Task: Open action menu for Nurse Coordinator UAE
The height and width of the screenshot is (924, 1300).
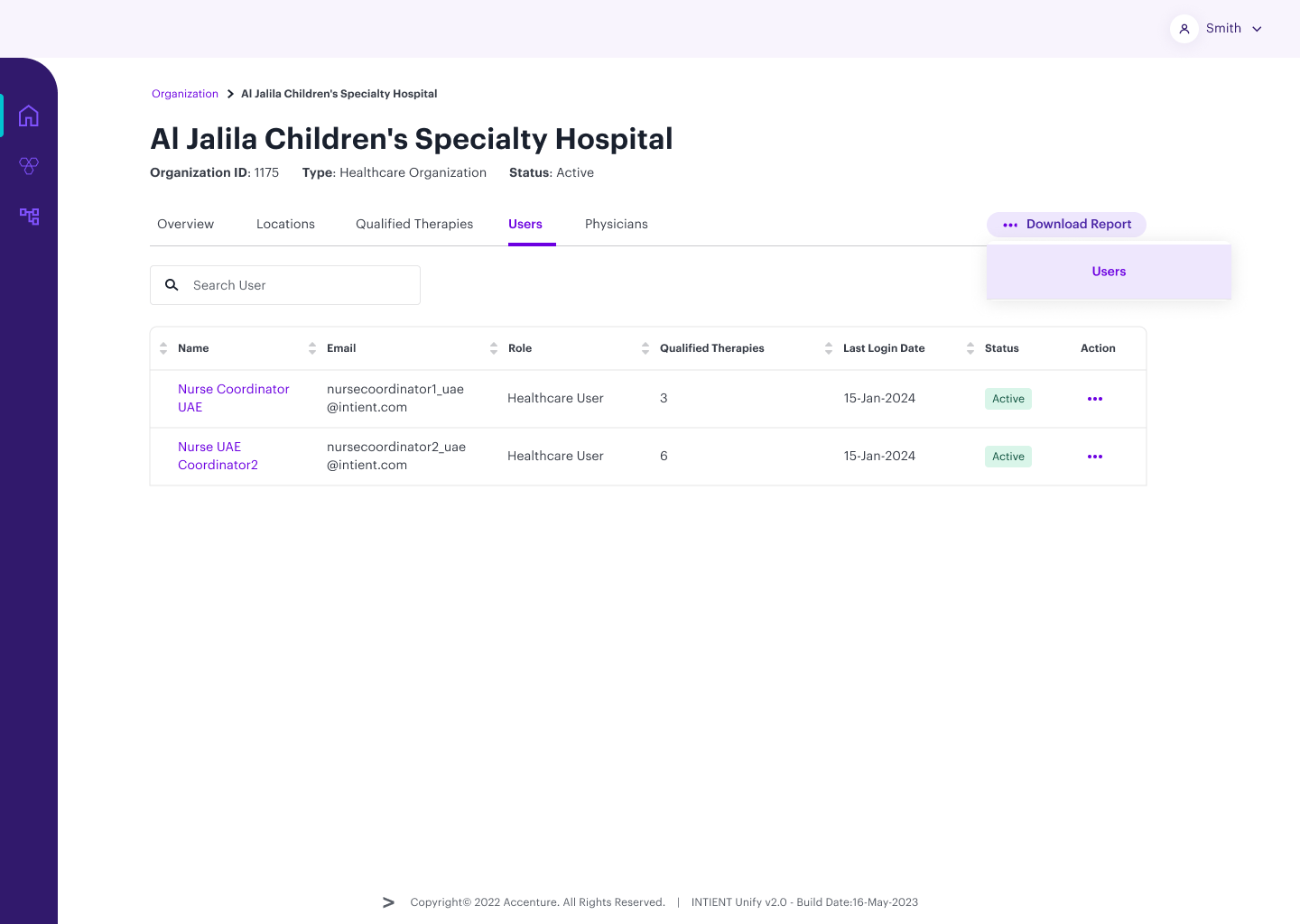Action: click(x=1094, y=399)
